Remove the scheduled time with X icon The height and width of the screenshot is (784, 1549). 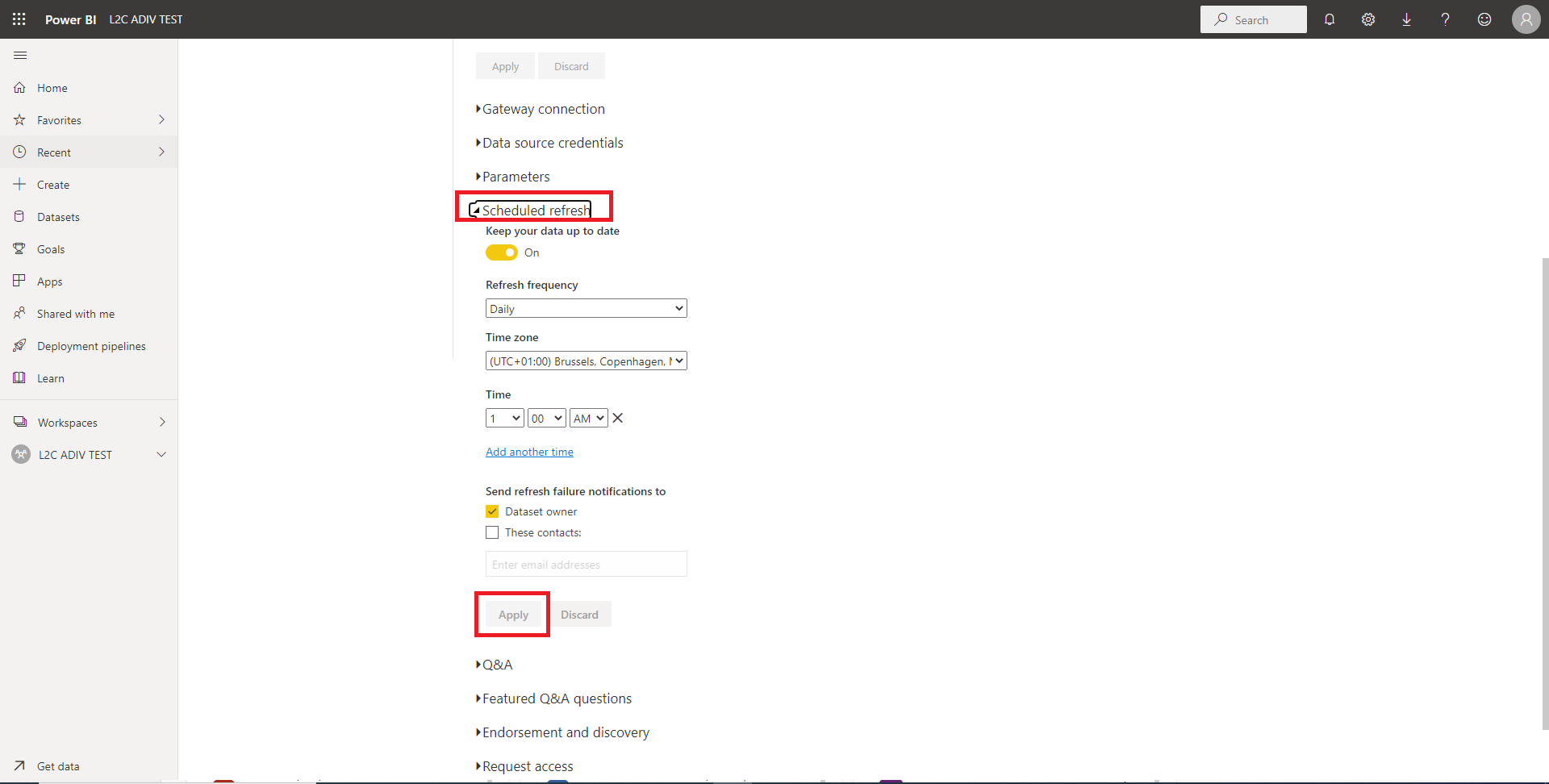coord(618,418)
